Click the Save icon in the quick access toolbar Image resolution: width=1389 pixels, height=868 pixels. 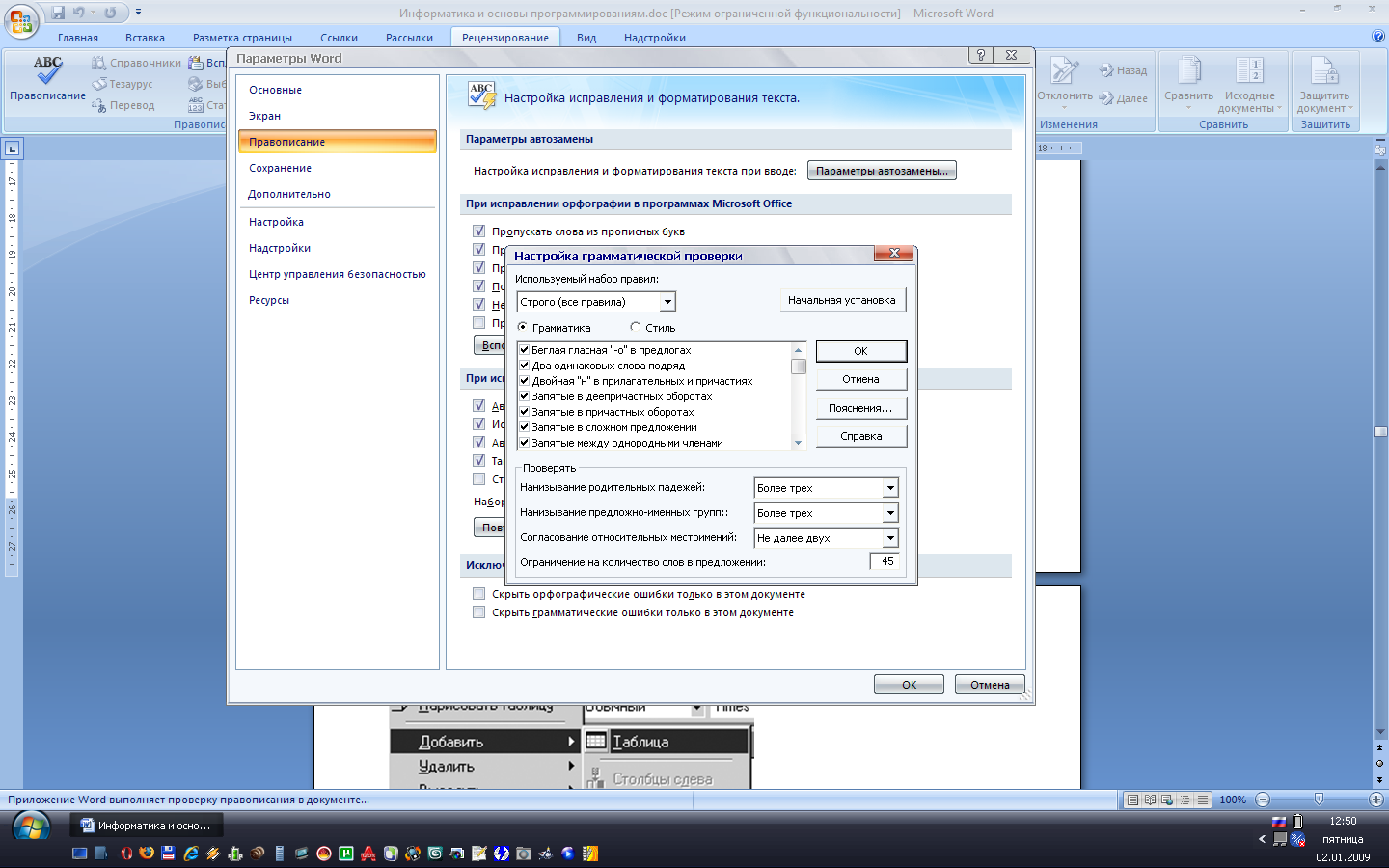pyautogui.click(x=58, y=13)
